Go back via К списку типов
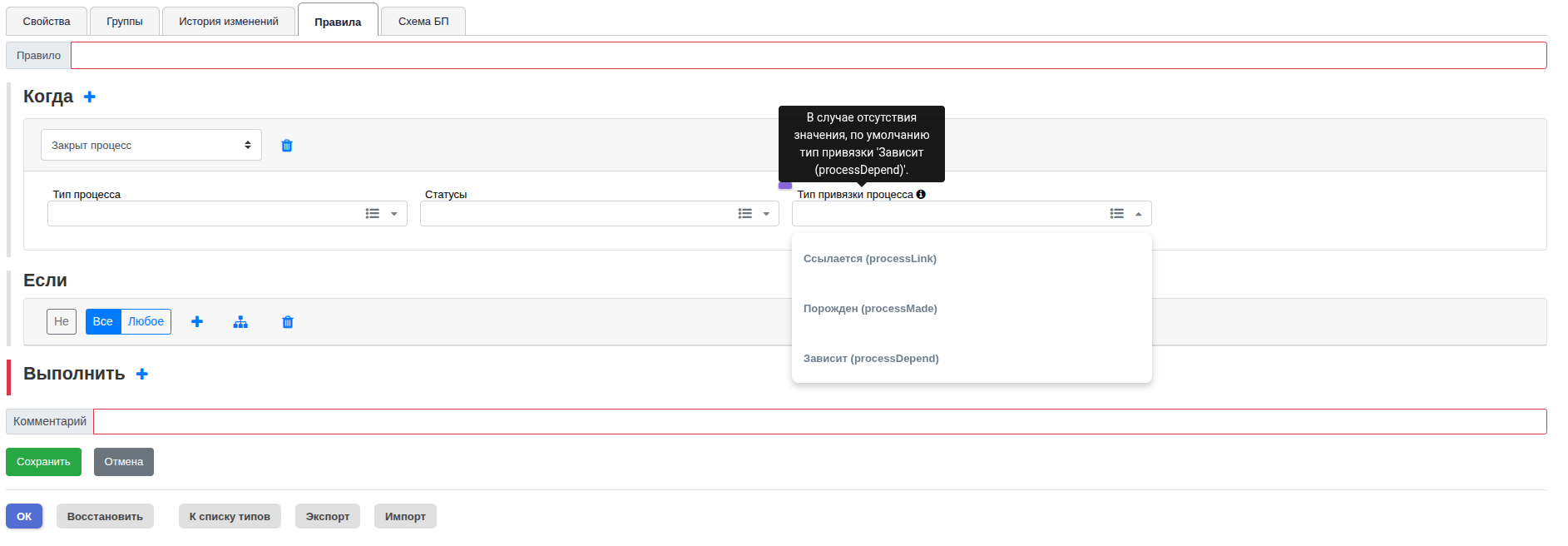 point(230,516)
